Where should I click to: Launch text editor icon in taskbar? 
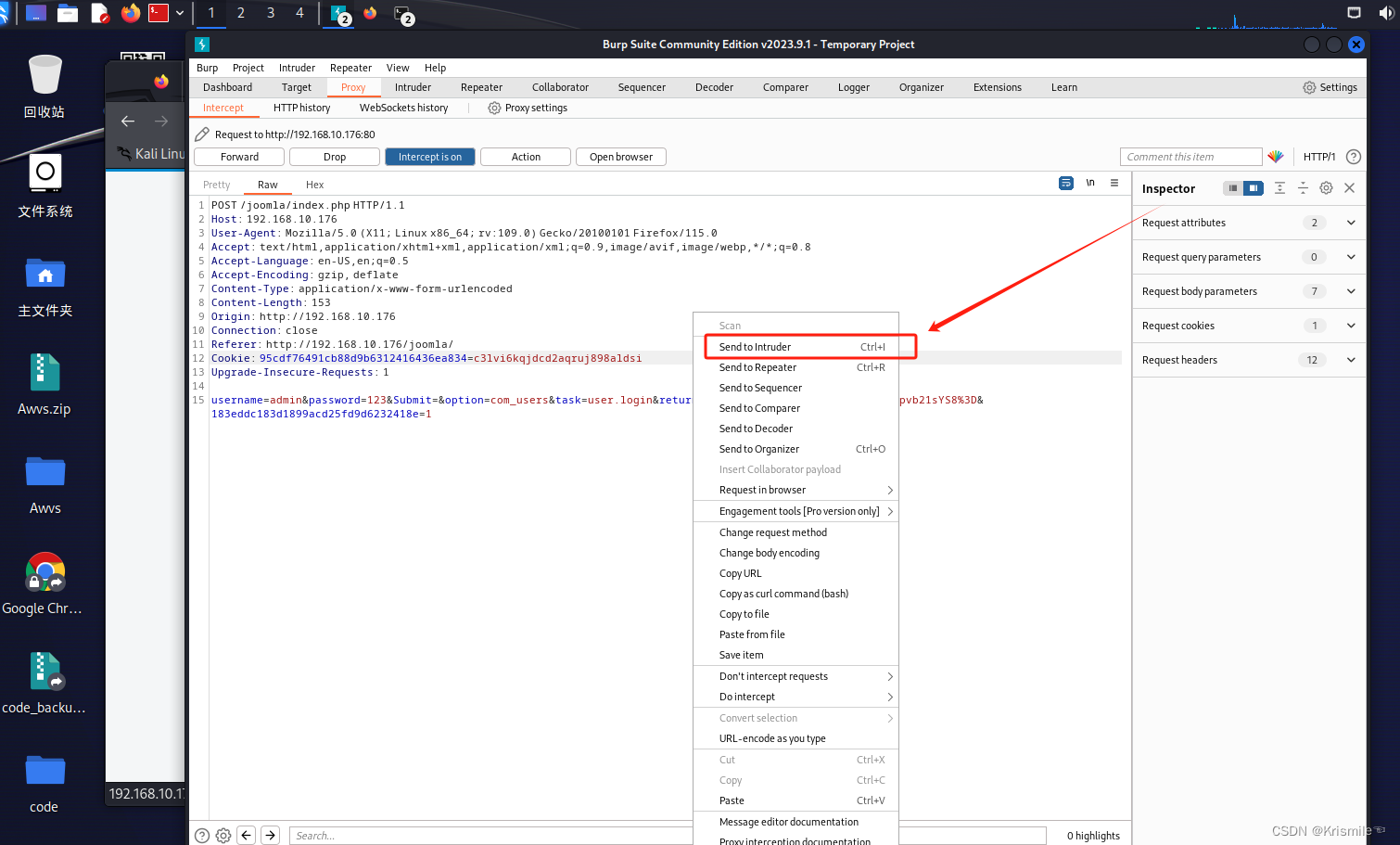[99, 13]
